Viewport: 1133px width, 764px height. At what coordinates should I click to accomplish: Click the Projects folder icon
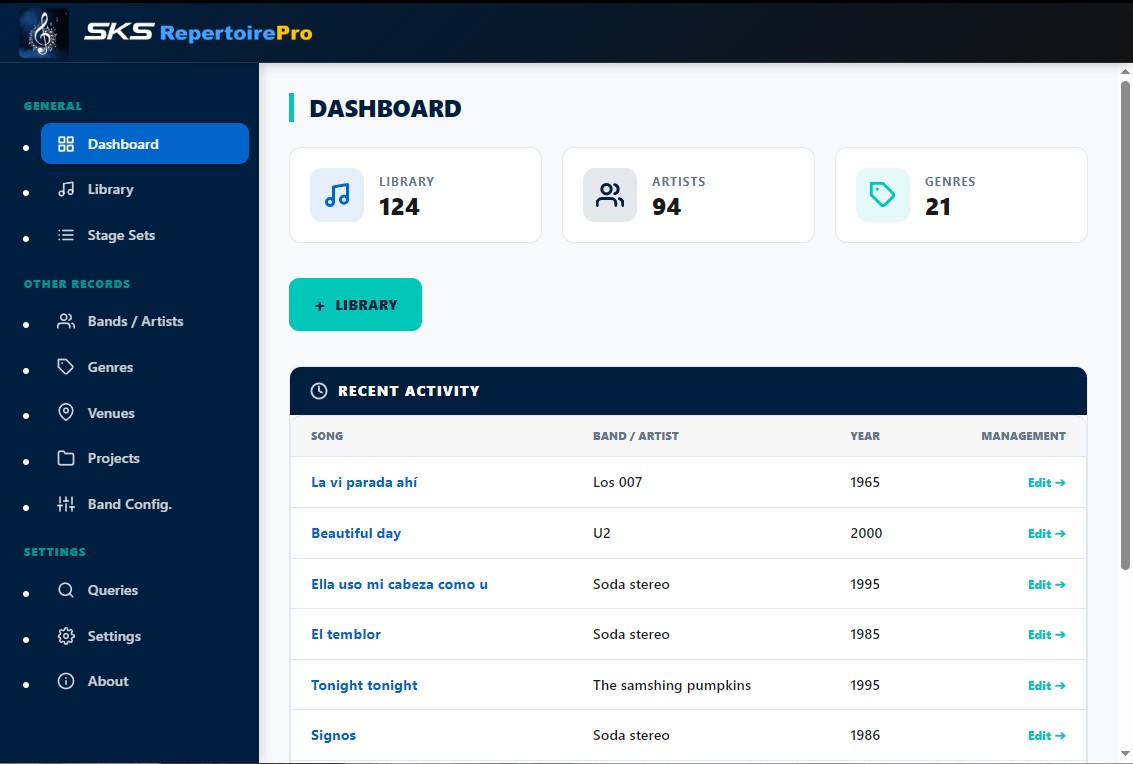(x=66, y=458)
